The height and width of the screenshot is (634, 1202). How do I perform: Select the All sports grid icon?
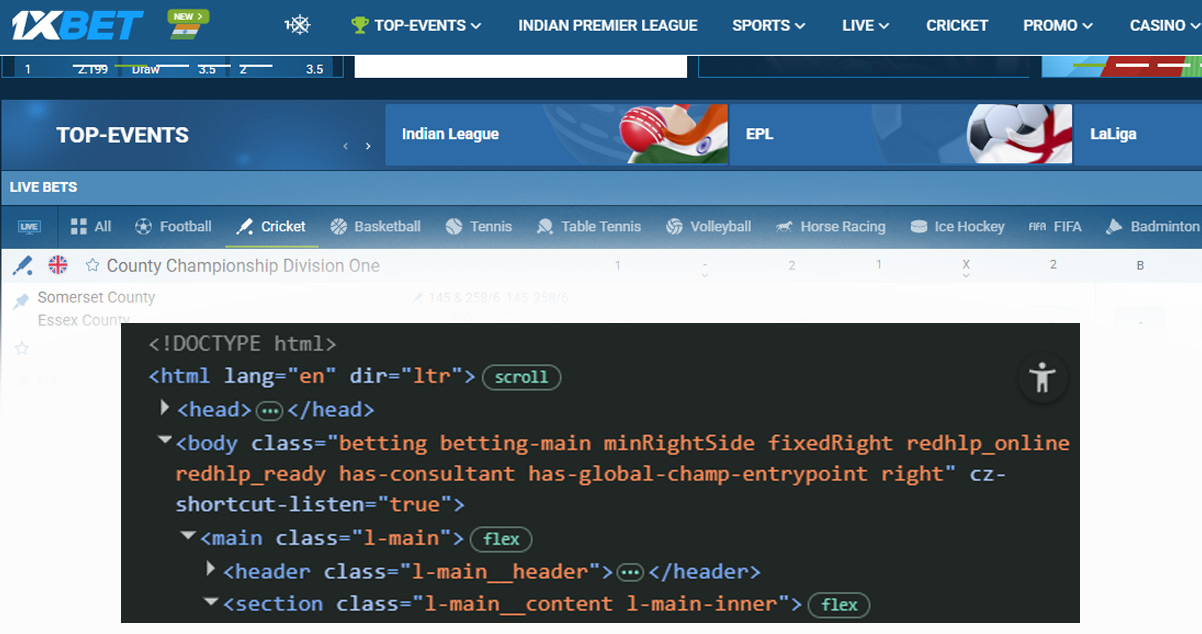tap(79, 227)
